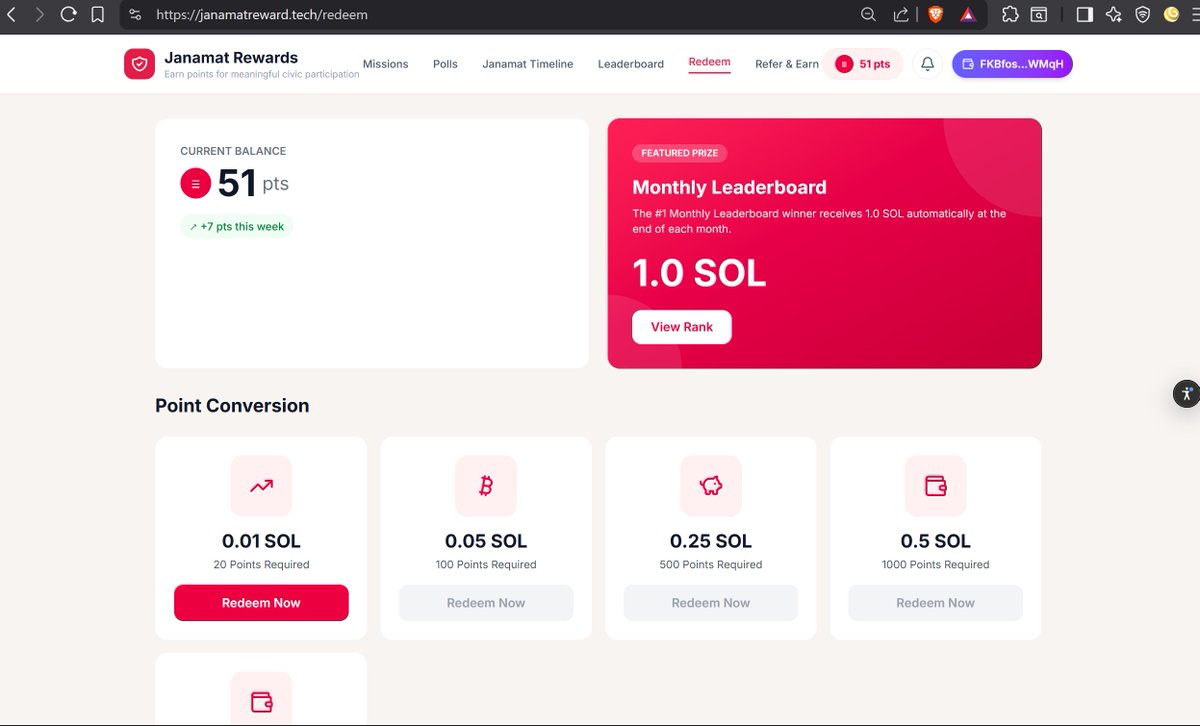Open Brave Shields lion icon
The image size is (1200, 726).
(x=935, y=14)
